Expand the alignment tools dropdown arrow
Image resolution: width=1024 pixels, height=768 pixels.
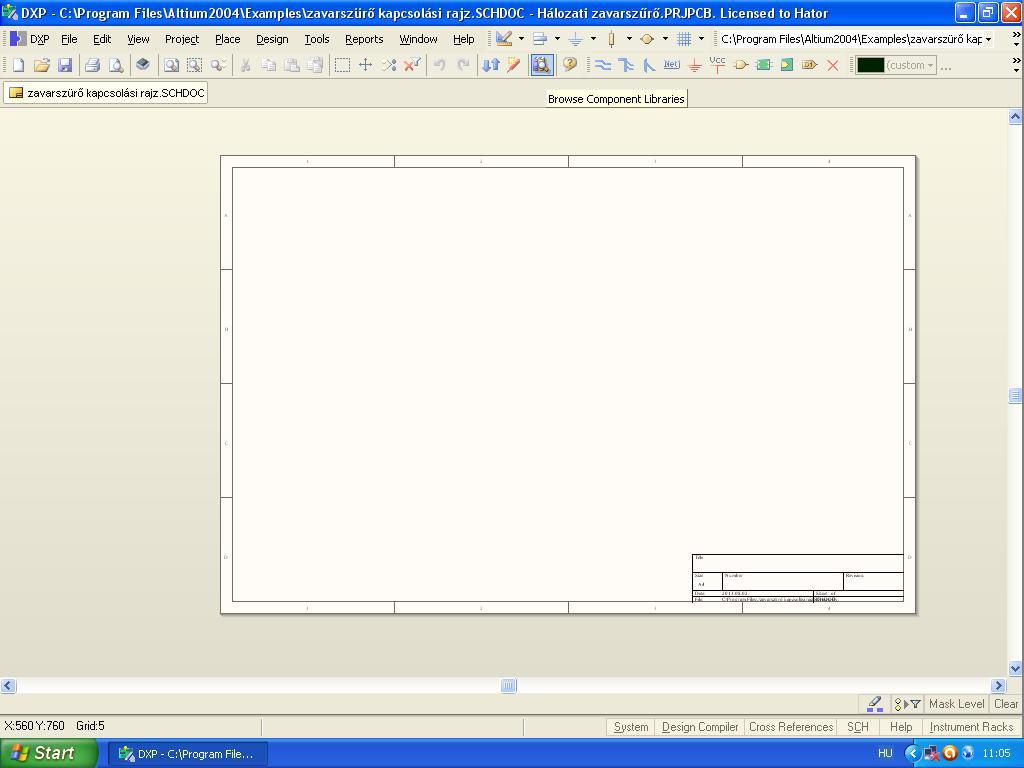click(x=557, y=39)
